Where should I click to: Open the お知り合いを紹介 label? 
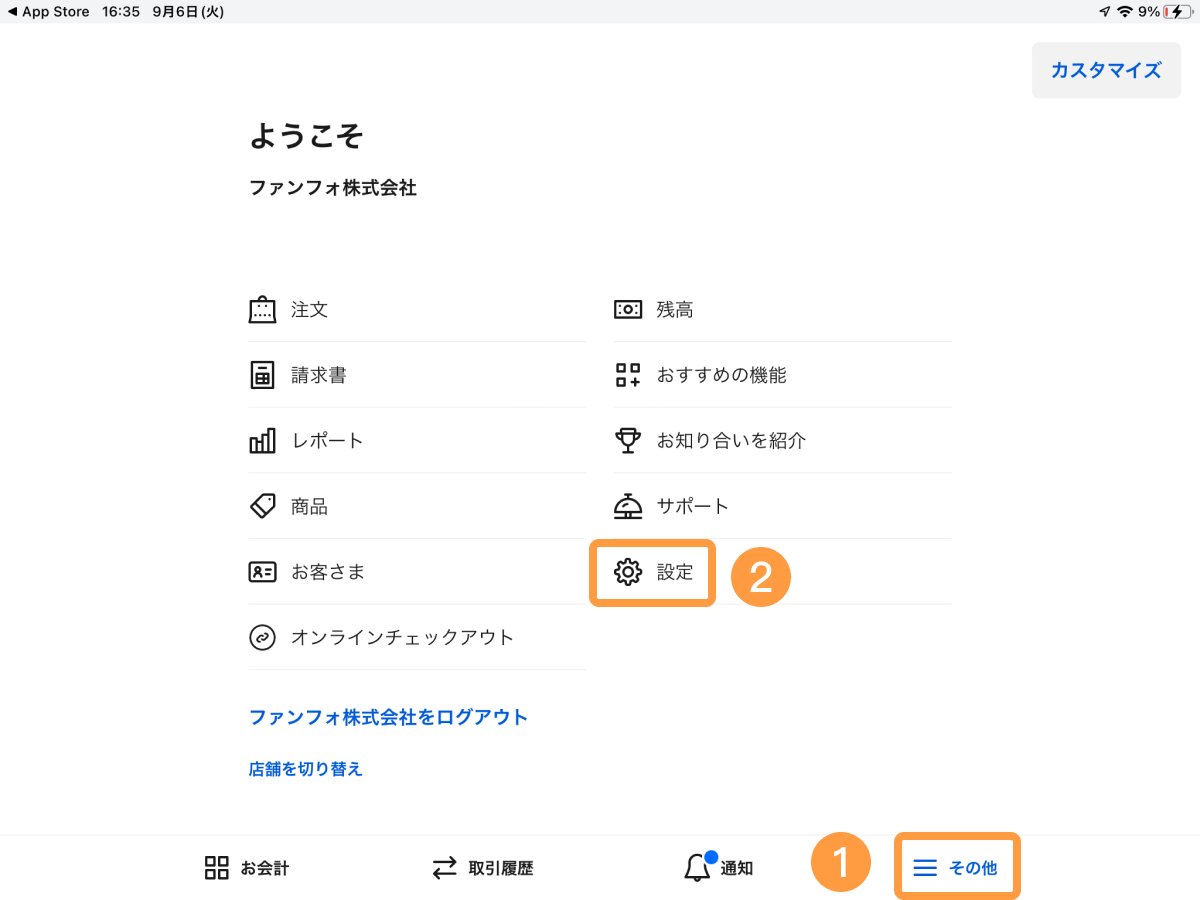[731, 441]
